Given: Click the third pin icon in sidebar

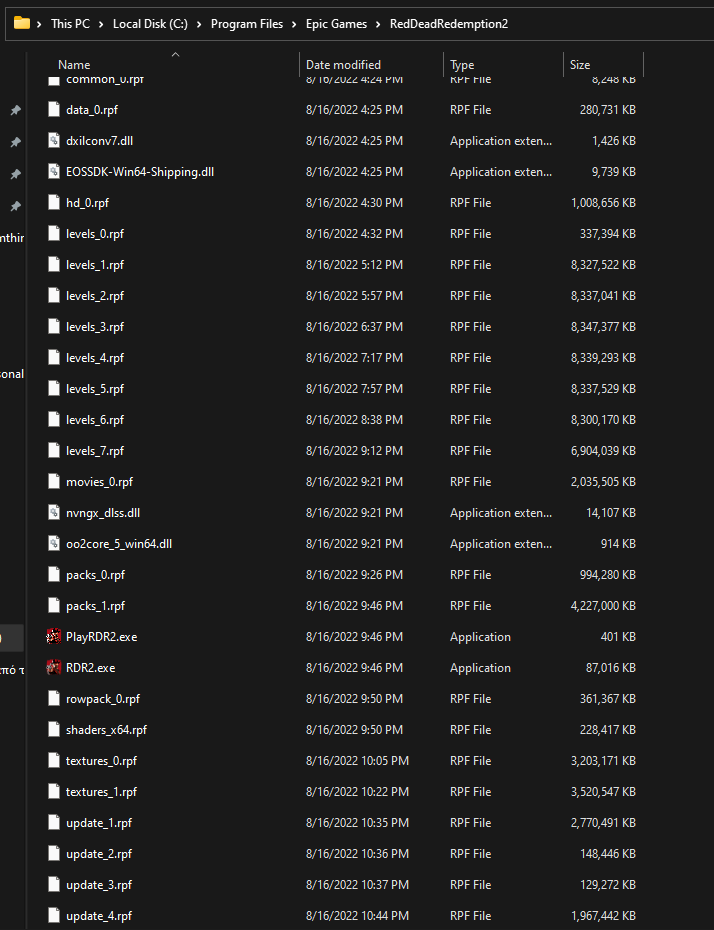Looking at the screenshot, I should [16, 174].
